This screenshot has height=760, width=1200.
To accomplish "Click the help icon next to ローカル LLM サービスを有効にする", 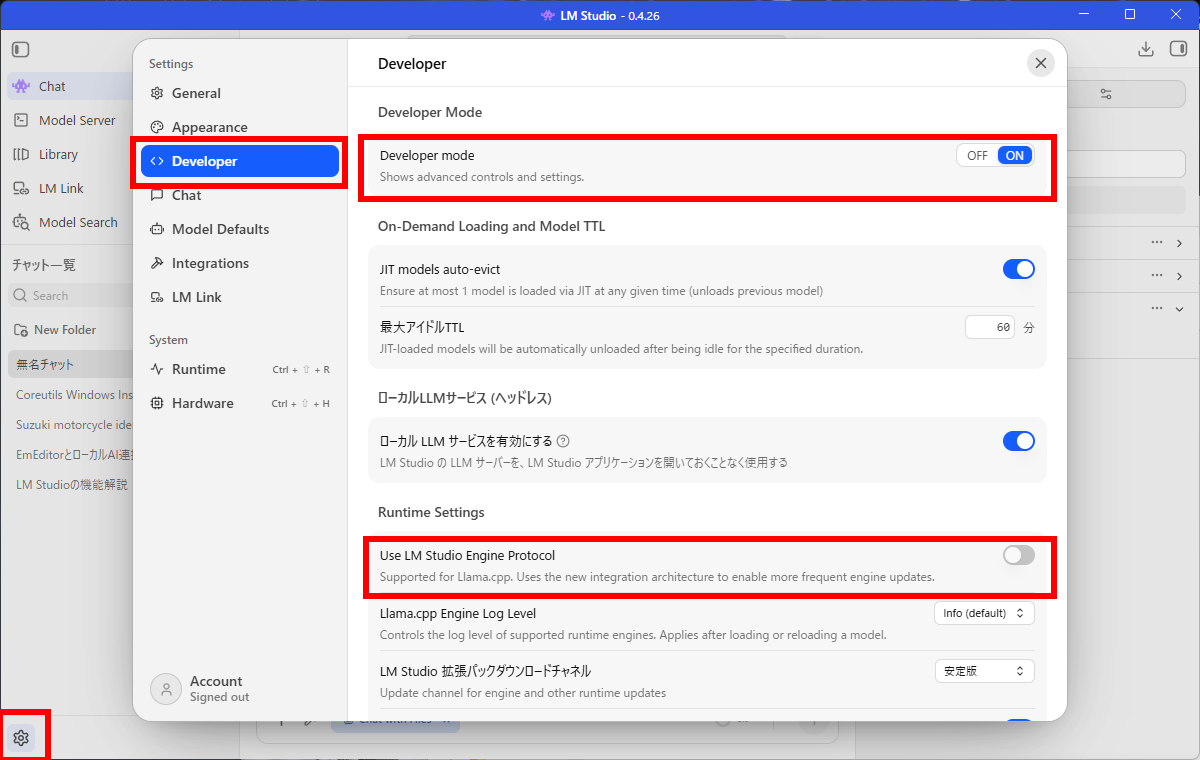I will [563, 441].
